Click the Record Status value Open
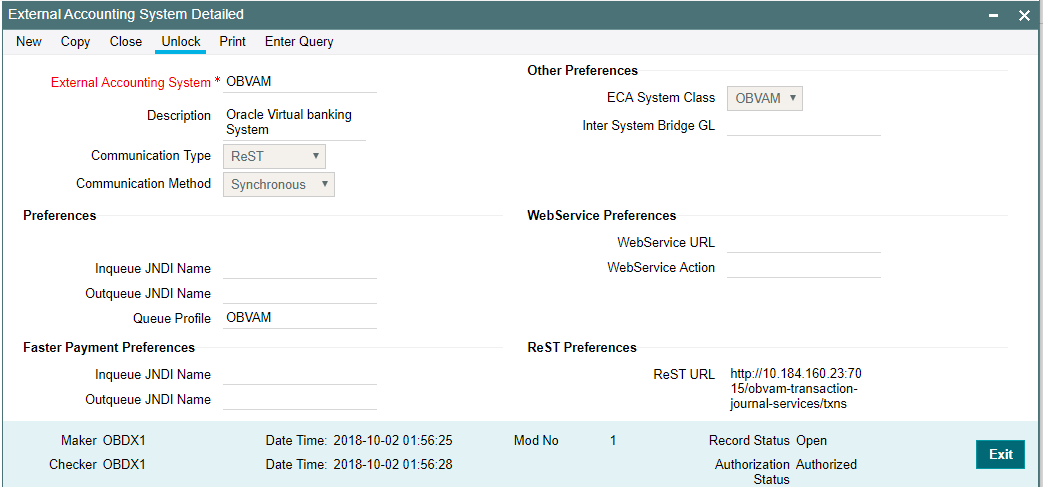 [x=812, y=440]
